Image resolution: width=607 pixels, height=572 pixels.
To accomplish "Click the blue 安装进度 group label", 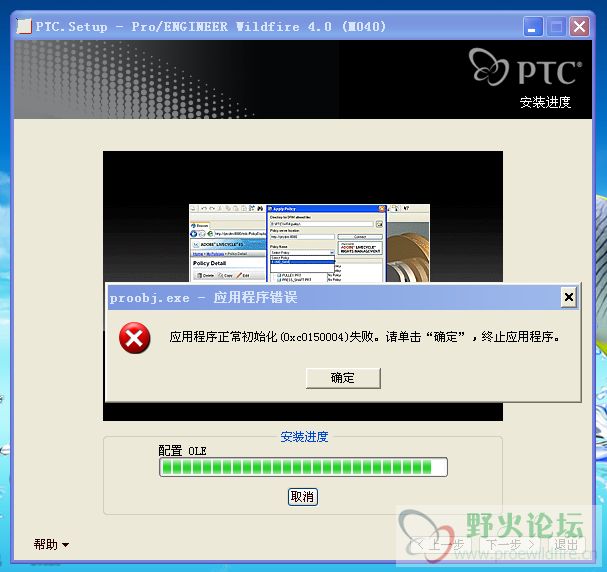I will [x=304, y=437].
